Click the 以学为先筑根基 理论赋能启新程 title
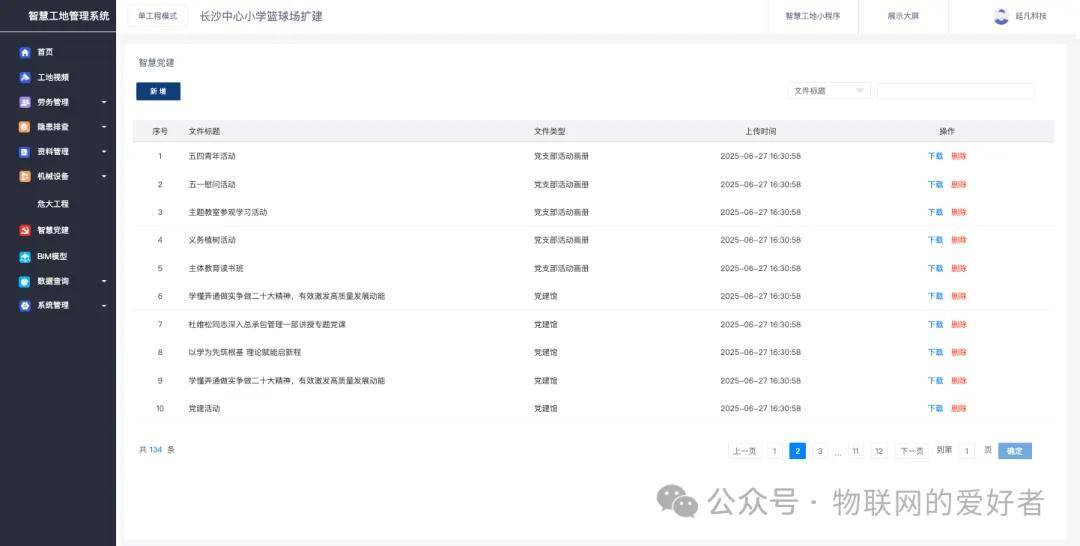The height and width of the screenshot is (546, 1080). (245, 353)
